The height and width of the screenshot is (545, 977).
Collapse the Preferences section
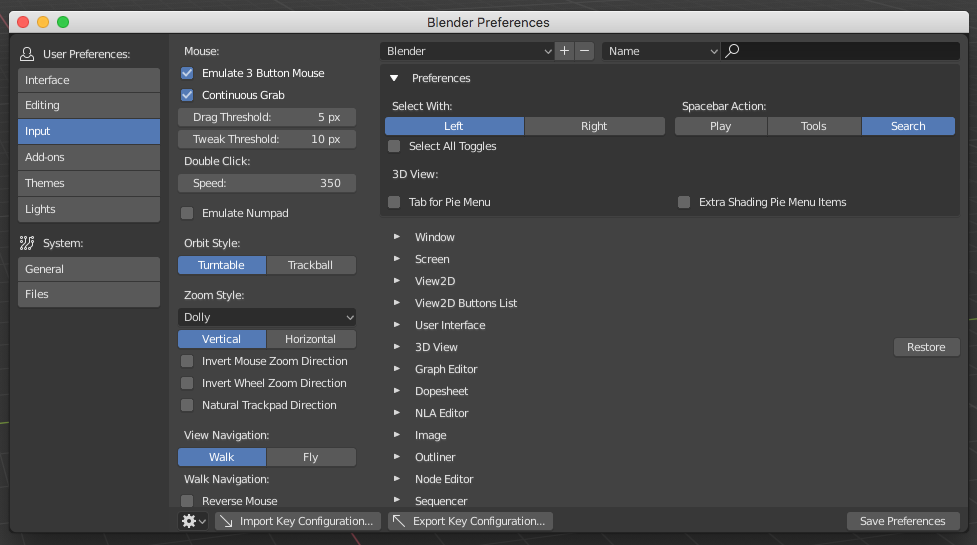pyautogui.click(x=394, y=78)
